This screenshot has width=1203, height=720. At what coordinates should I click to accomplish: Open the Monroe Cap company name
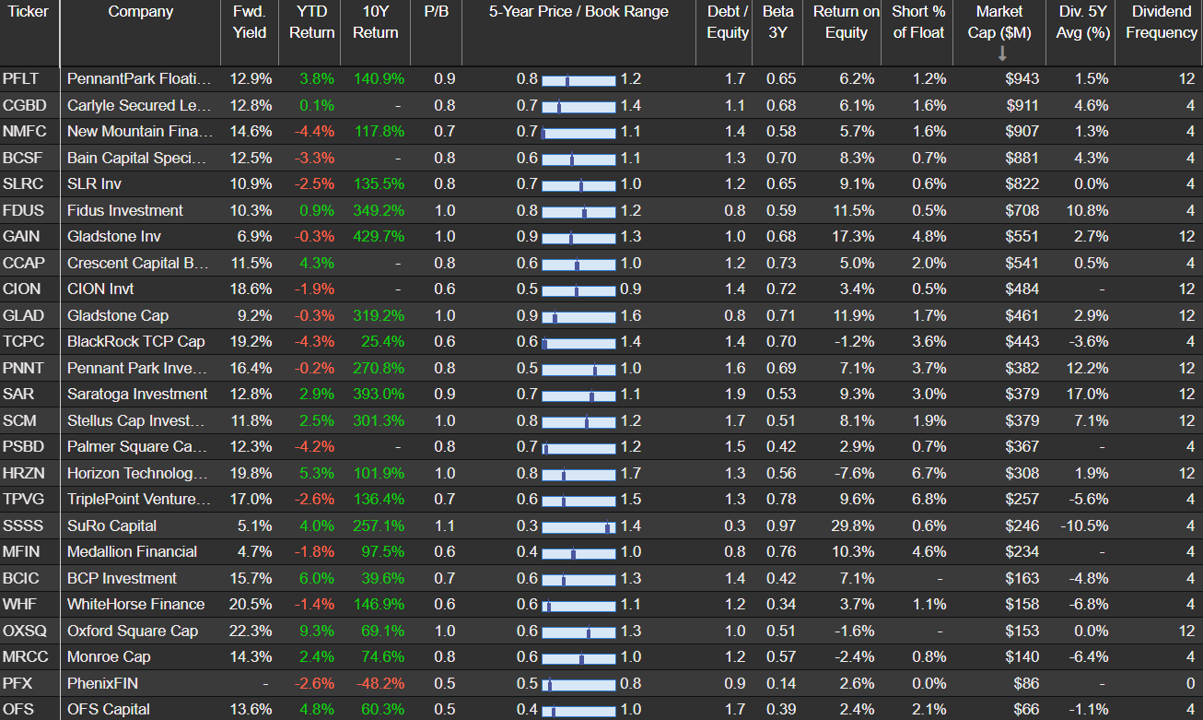pos(108,656)
